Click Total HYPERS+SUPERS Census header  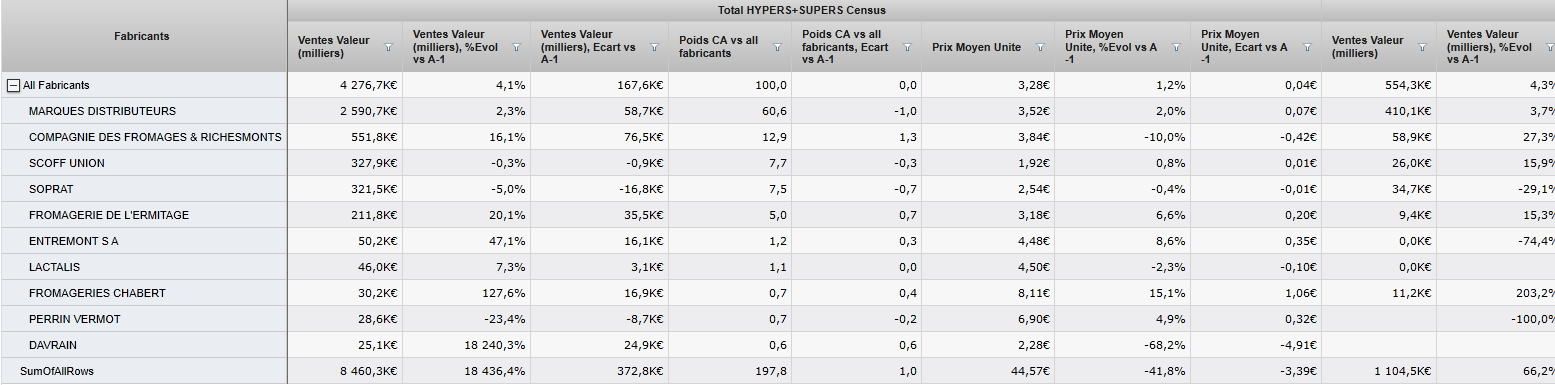(803, 10)
